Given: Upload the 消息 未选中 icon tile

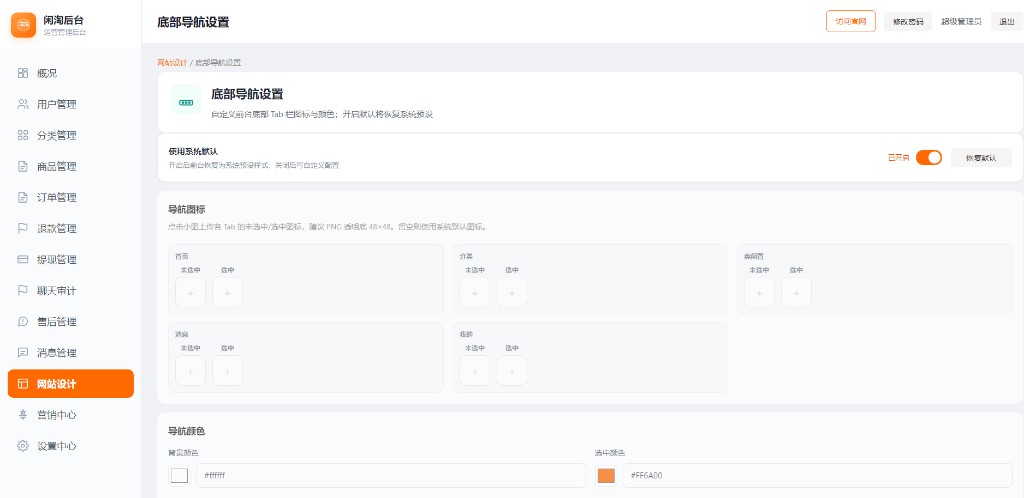Looking at the screenshot, I should [x=190, y=371].
